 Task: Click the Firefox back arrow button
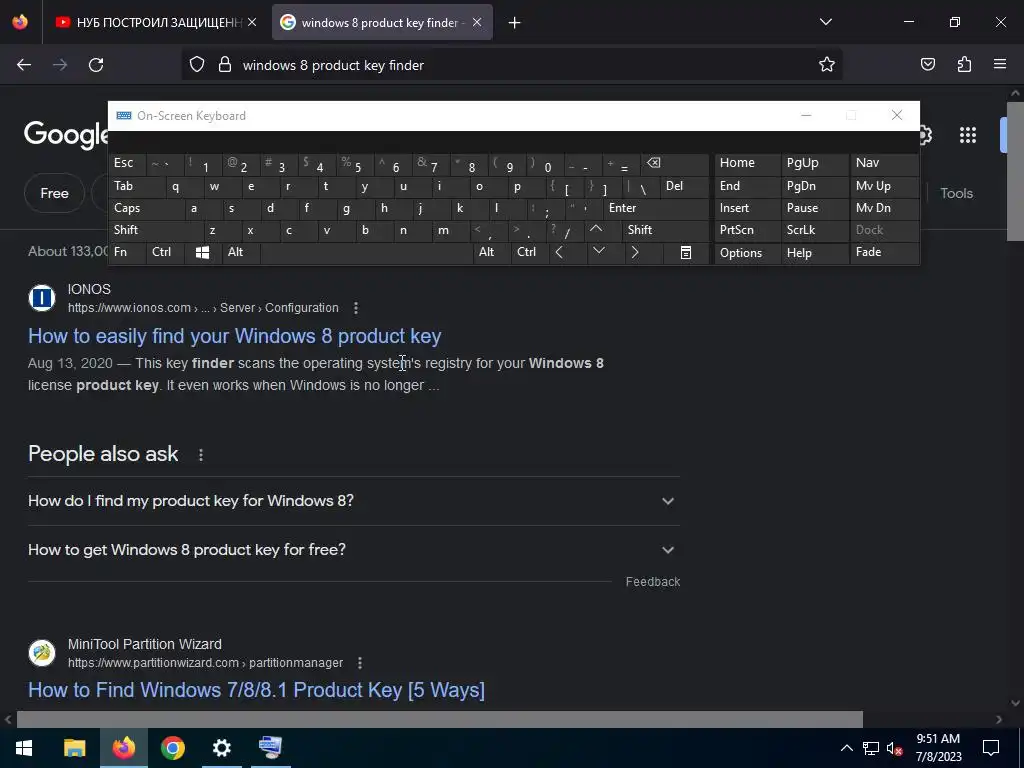point(24,65)
